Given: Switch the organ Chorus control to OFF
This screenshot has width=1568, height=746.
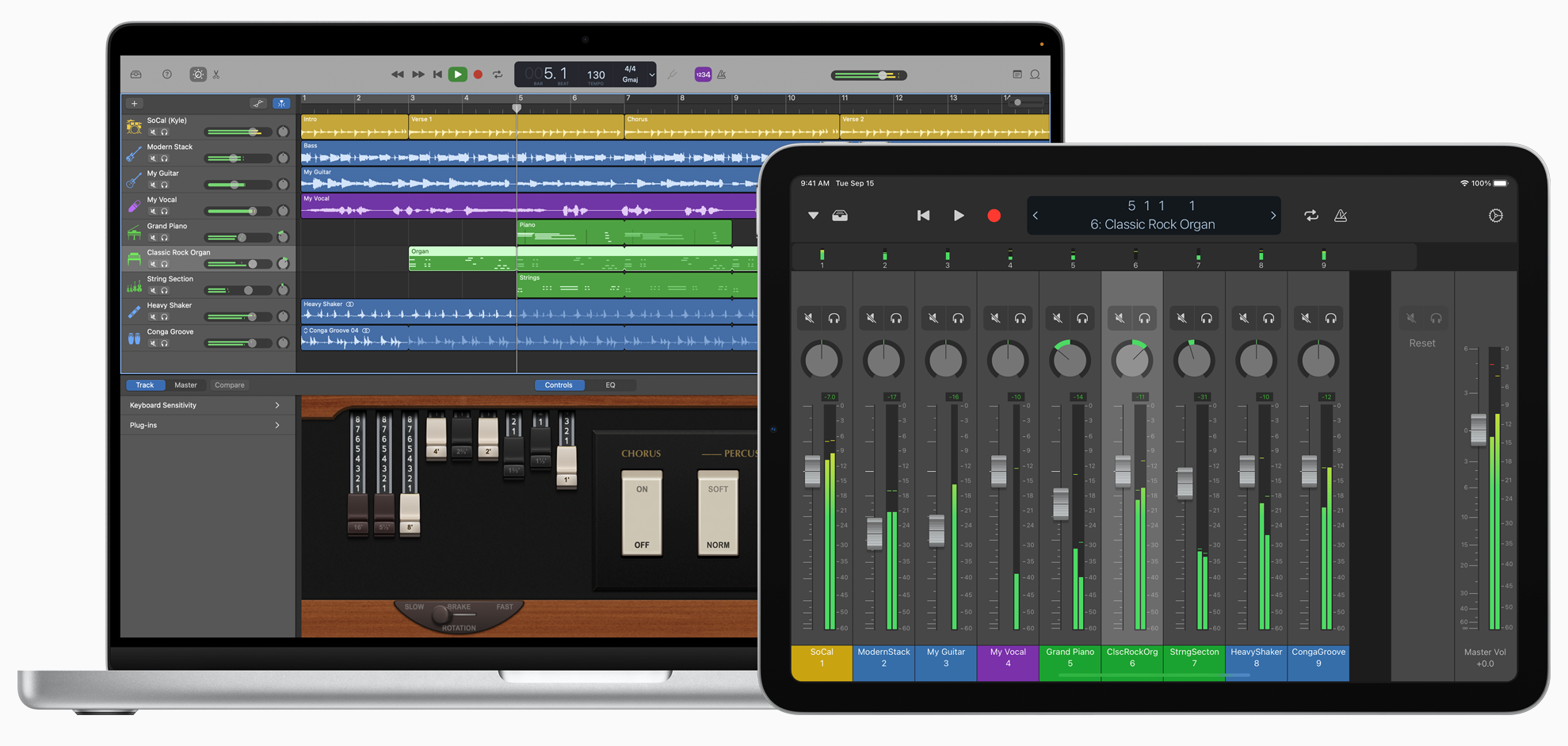Looking at the screenshot, I should [642, 544].
